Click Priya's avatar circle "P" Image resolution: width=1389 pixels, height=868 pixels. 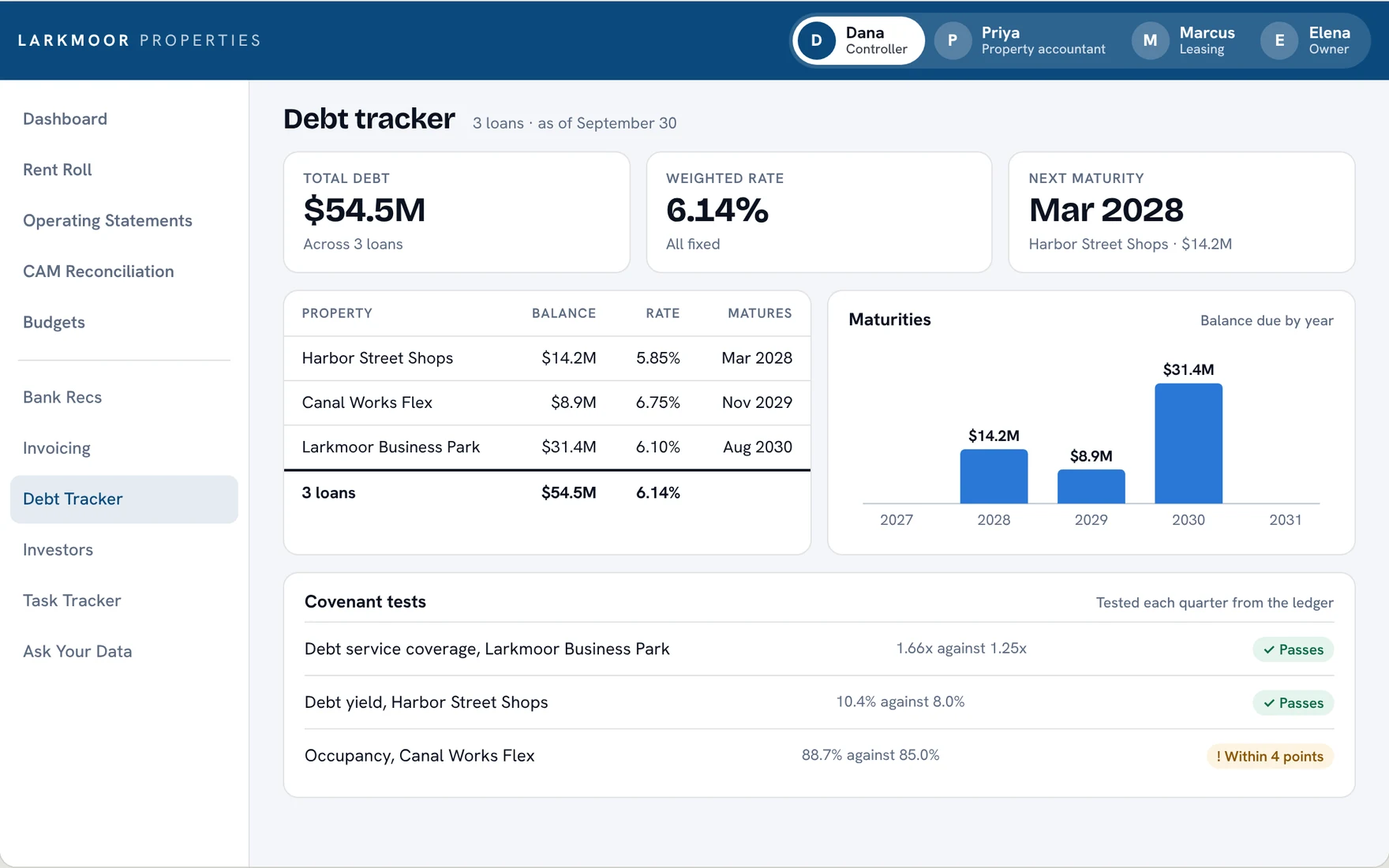click(x=953, y=40)
